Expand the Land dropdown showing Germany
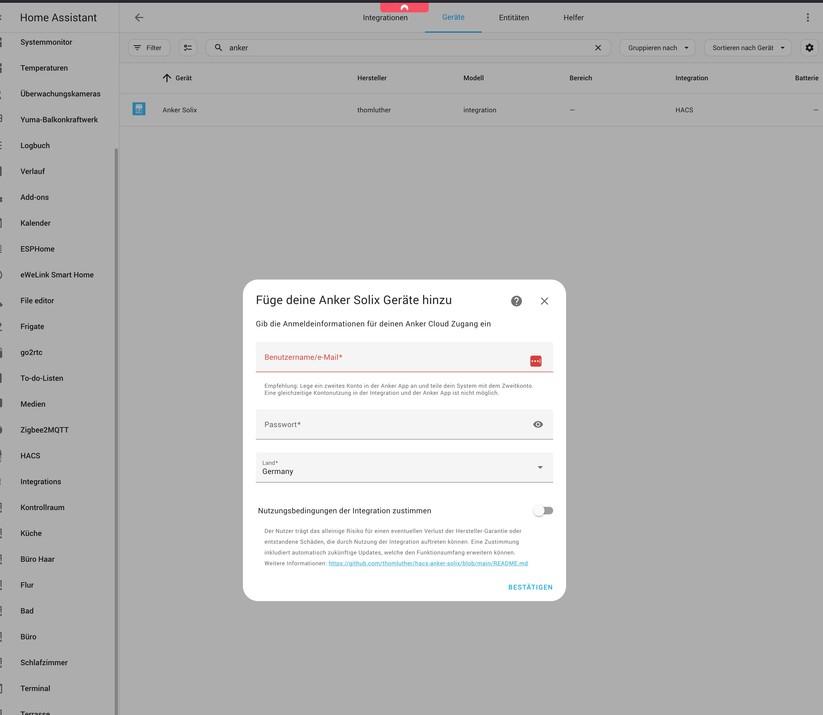Screen dimensions: 823x715 (x=404, y=467)
